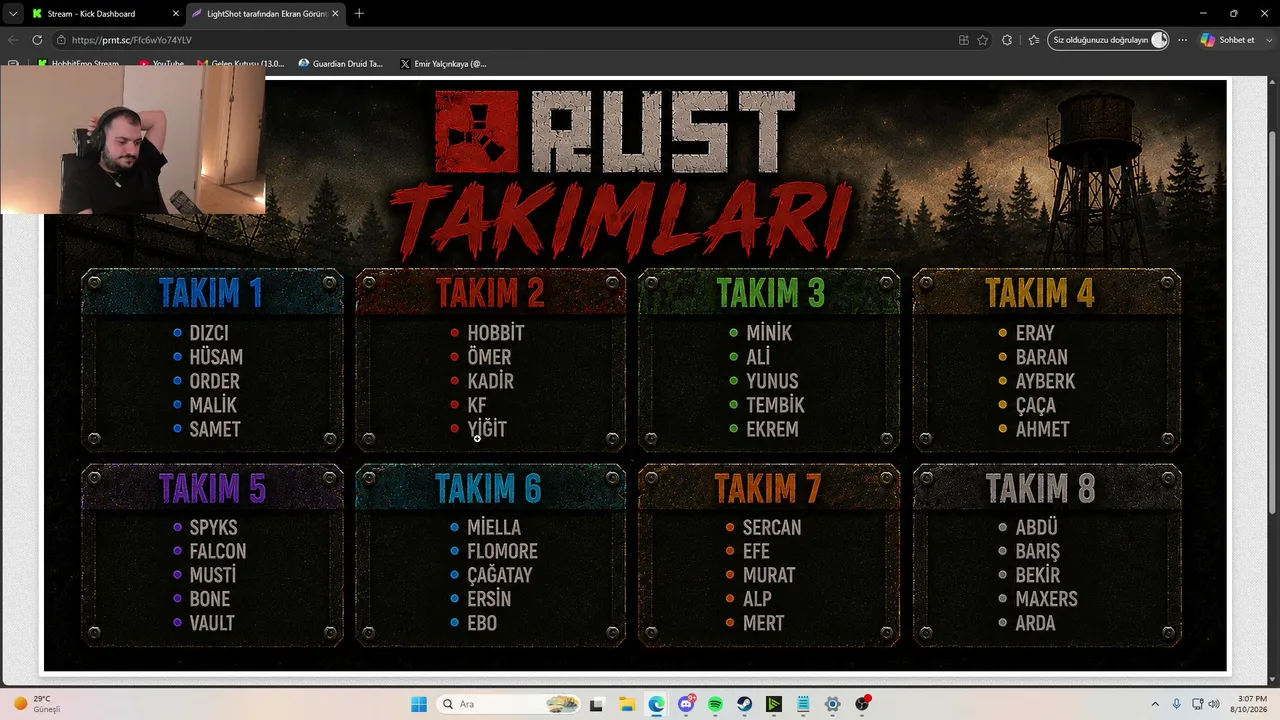Click the Siz olduğunuzu doğrulayın profile button

pyautogui.click(x=1108, y=40)
